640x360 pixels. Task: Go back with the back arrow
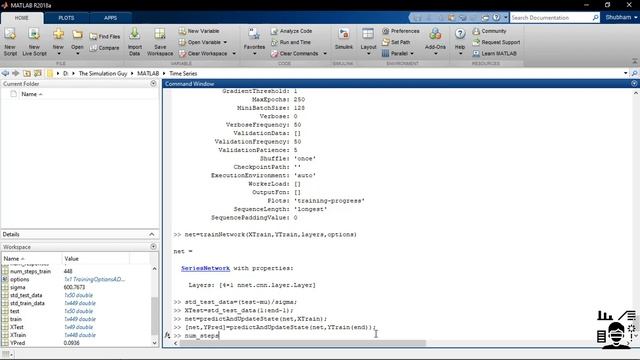[5, 73]
